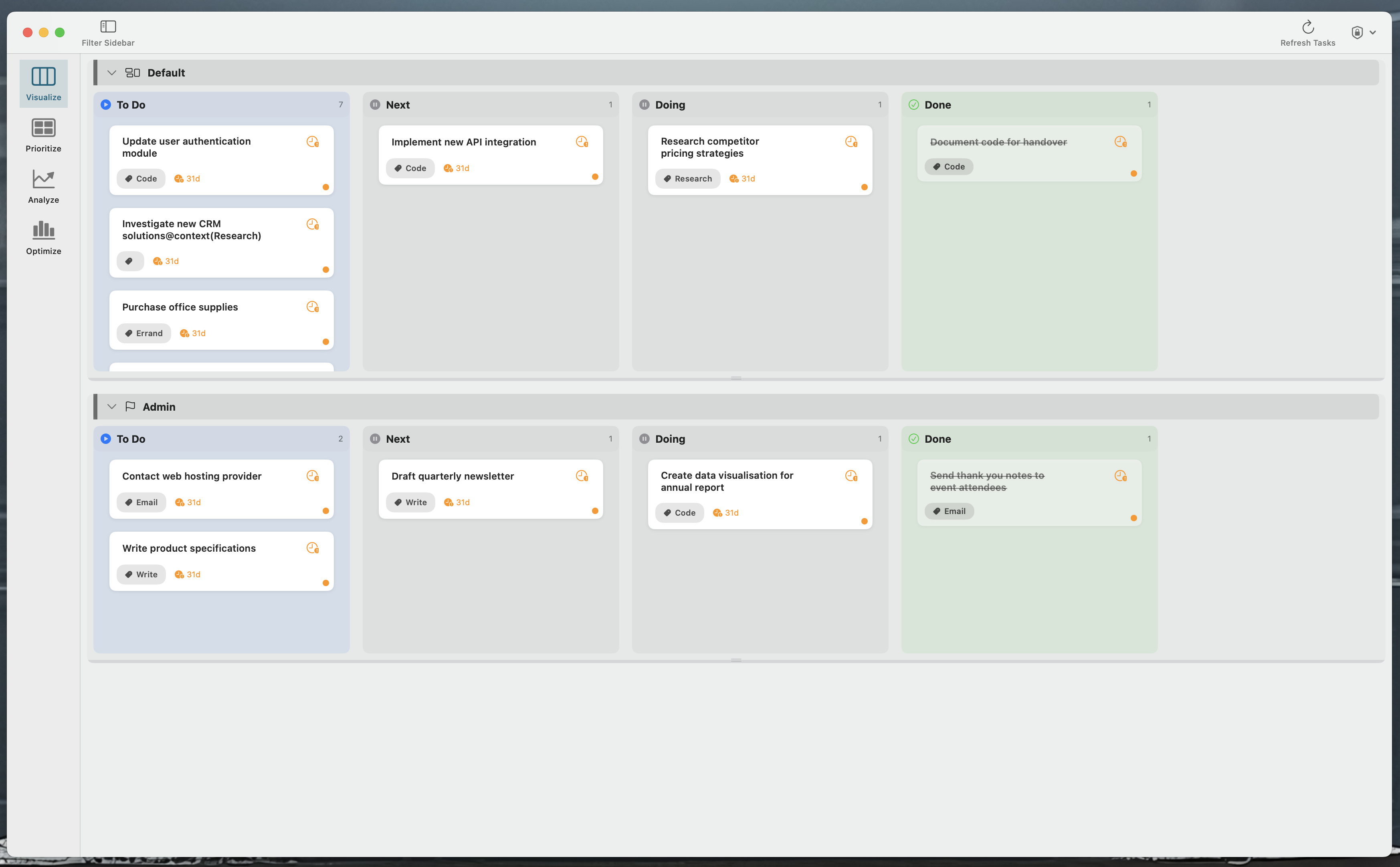The image size is (1400, 867).
Task: Click the resize handle below the Default group
Action: click(736, 378)
